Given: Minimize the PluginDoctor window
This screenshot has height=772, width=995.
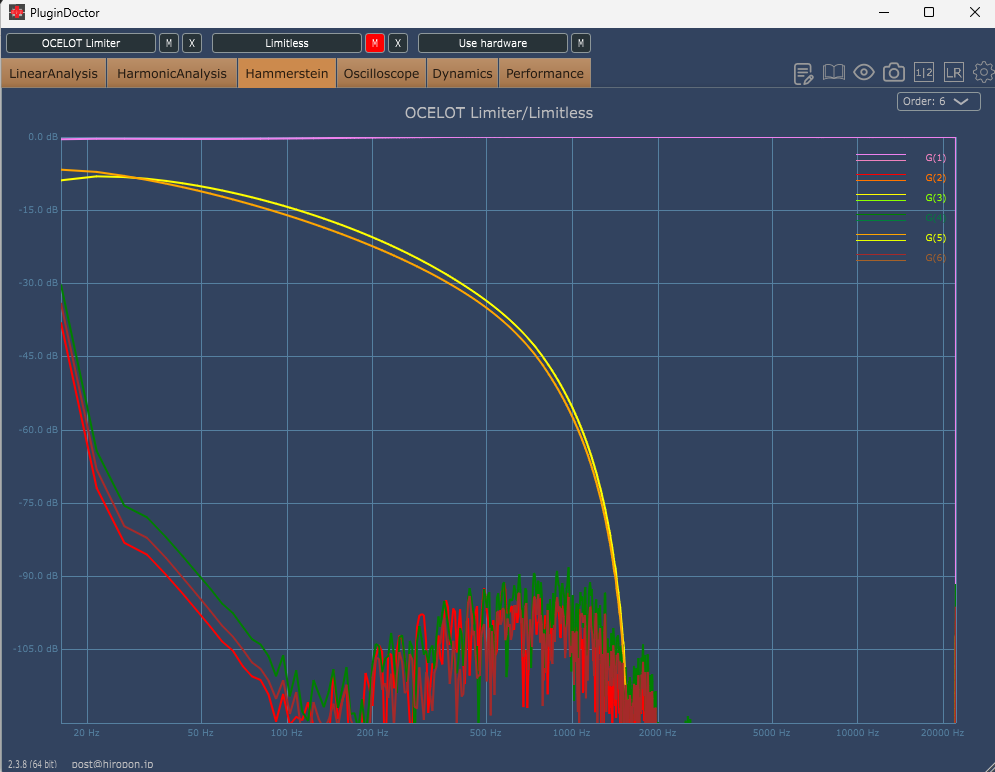Looking at the screenshot, I should pos(884,13).
